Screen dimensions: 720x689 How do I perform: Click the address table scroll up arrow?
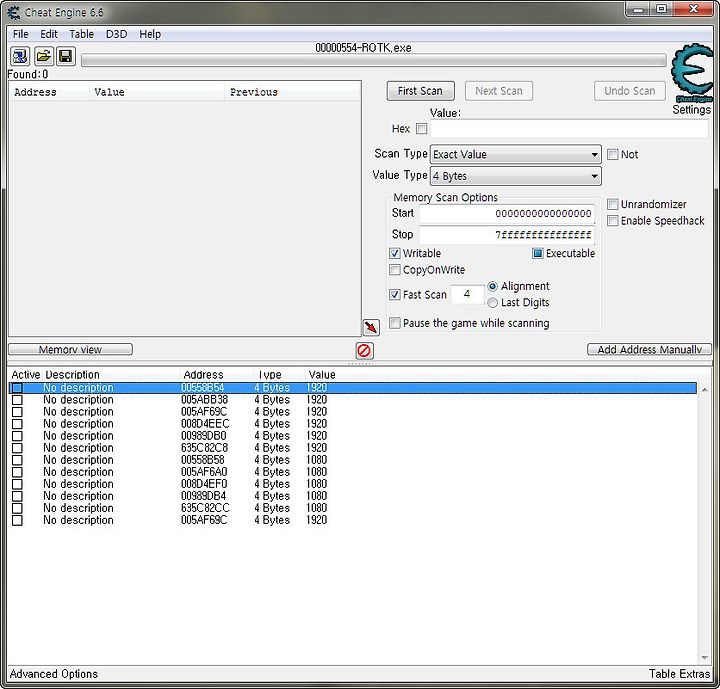[704, 390]
